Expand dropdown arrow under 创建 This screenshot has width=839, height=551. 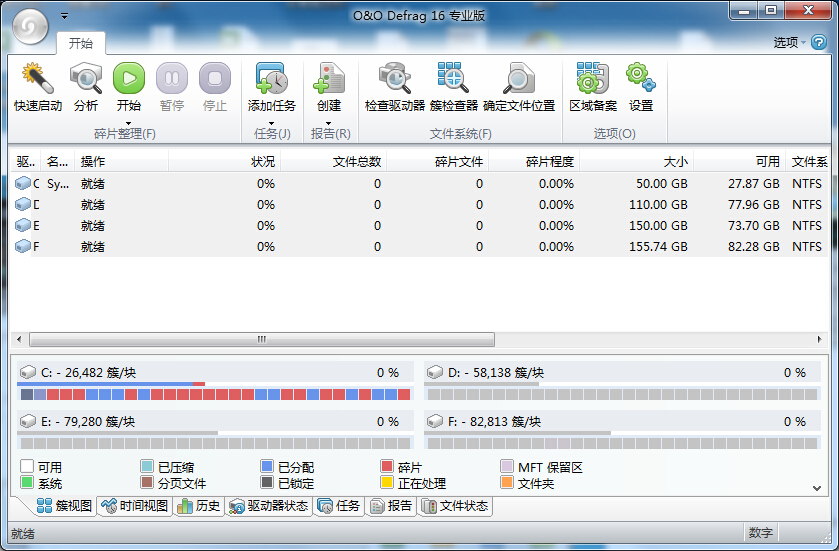(329, 123)
